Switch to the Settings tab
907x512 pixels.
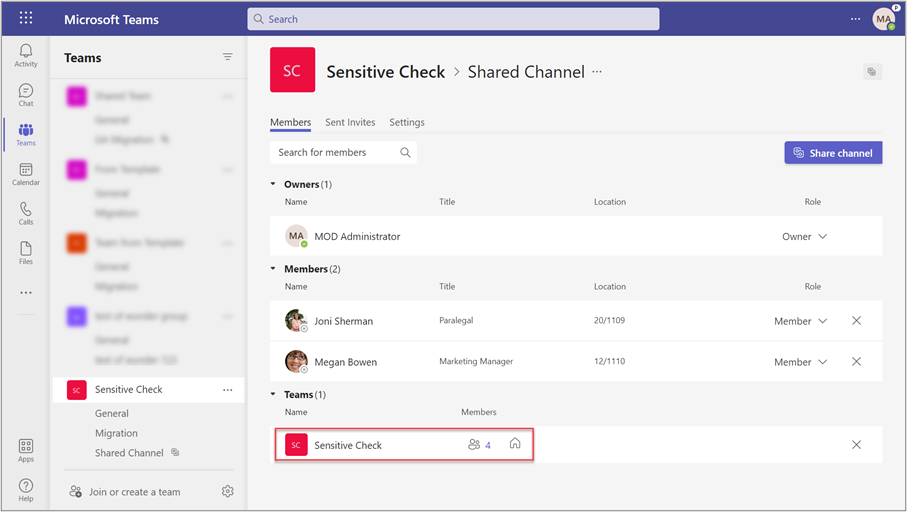click(x=407, y=122)
